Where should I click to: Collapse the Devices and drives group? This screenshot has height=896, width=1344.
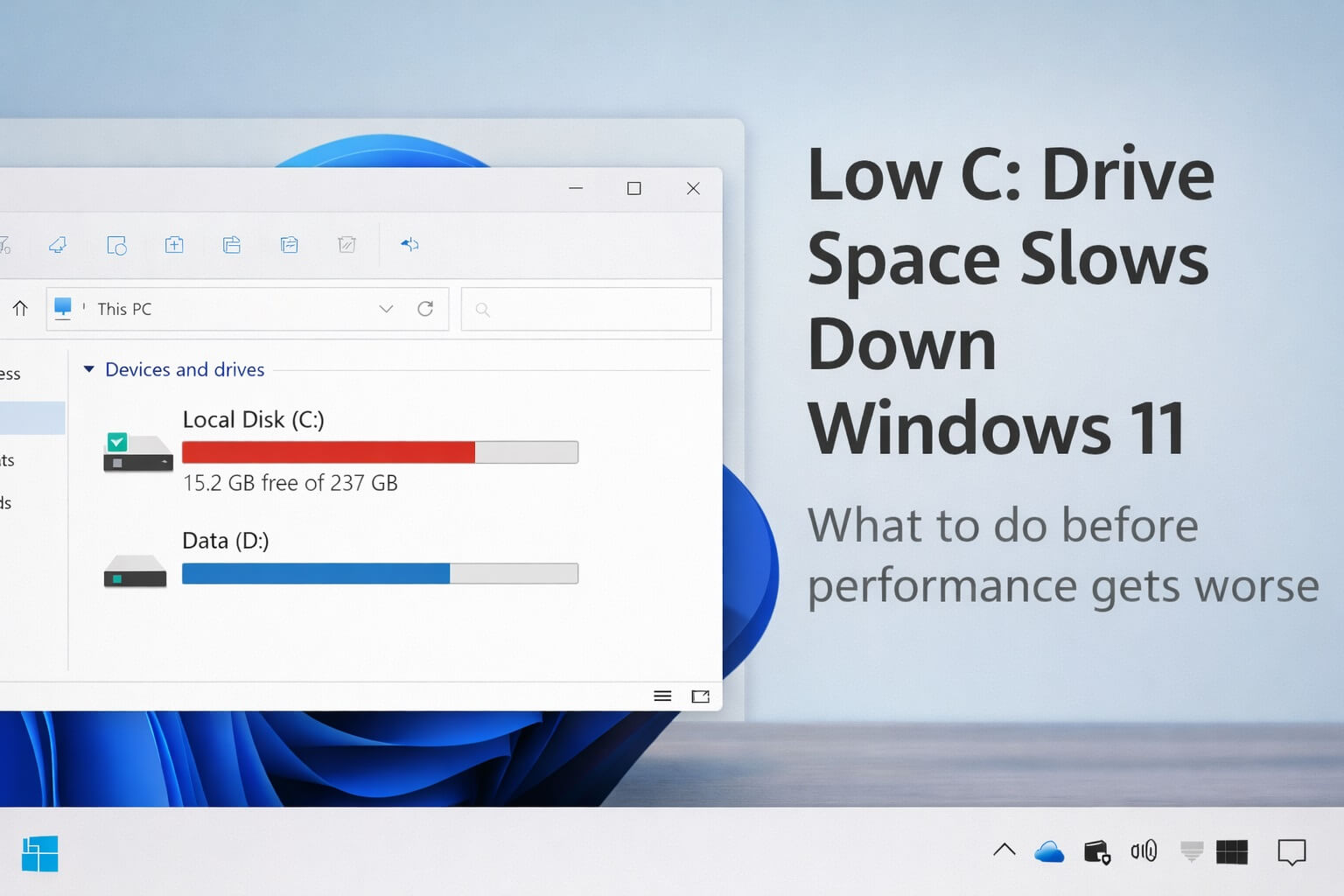coord(88,369)
